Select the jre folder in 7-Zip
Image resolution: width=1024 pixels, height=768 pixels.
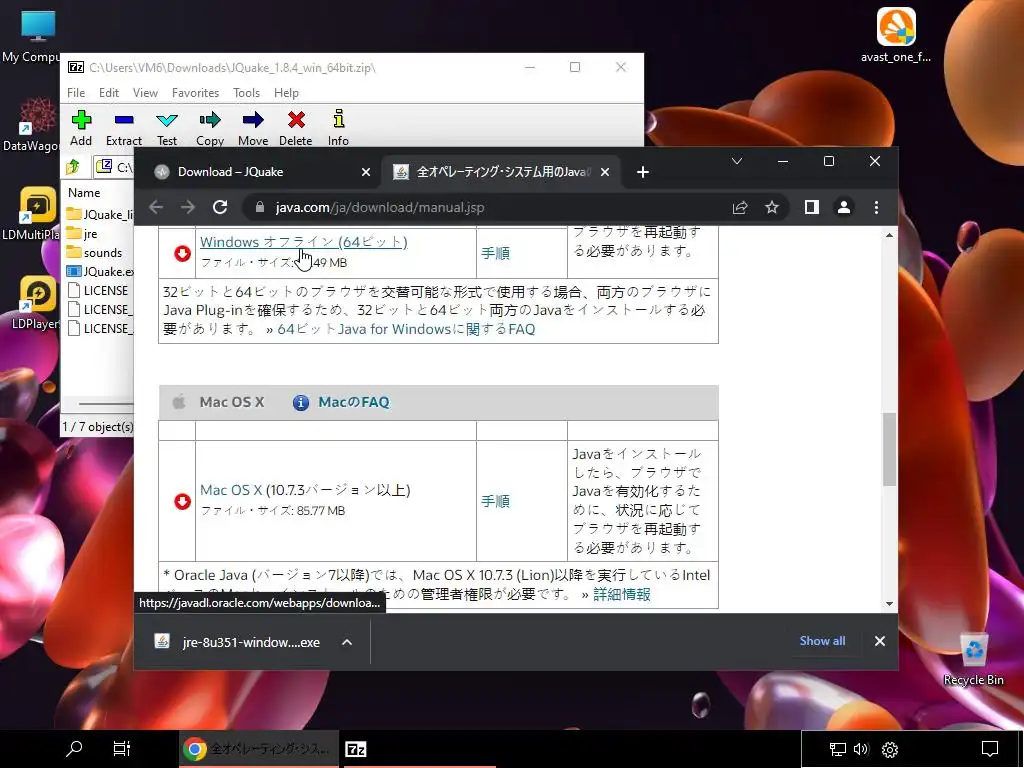click(90, 234)
